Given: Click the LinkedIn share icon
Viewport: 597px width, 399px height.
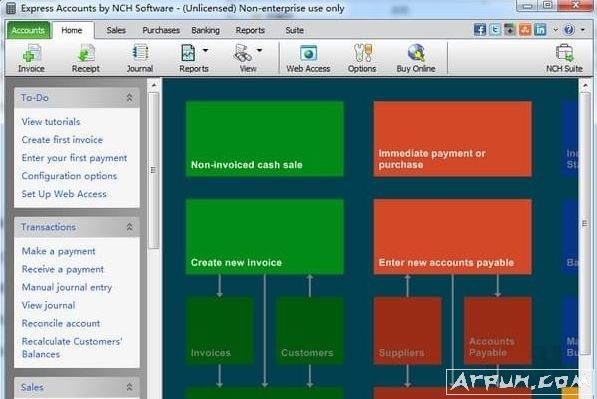Looking at the screenshot, I should coord(540,30).
